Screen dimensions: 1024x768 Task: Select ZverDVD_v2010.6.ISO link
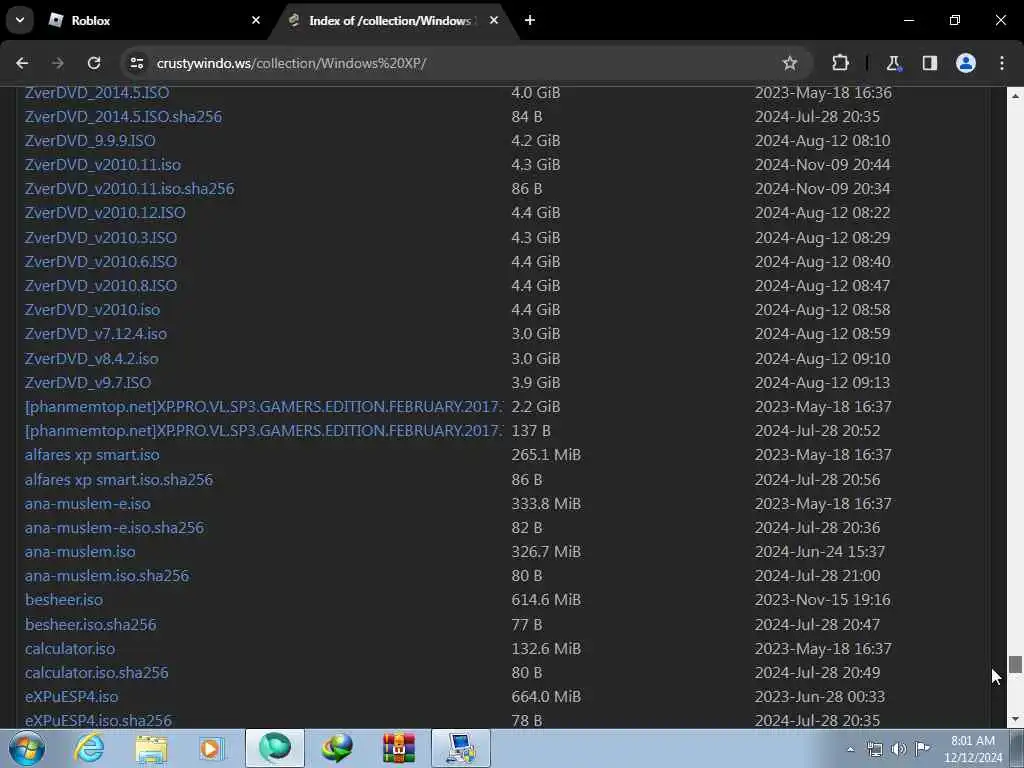coord(101,261)
